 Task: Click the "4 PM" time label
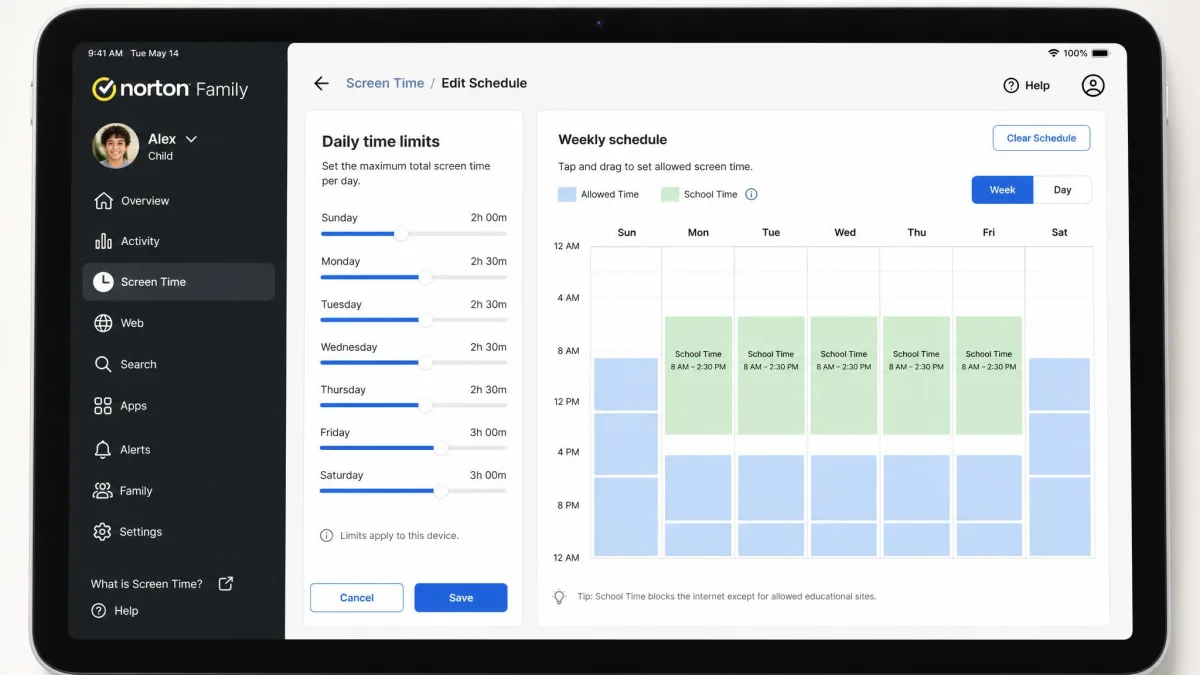[568, 452]
